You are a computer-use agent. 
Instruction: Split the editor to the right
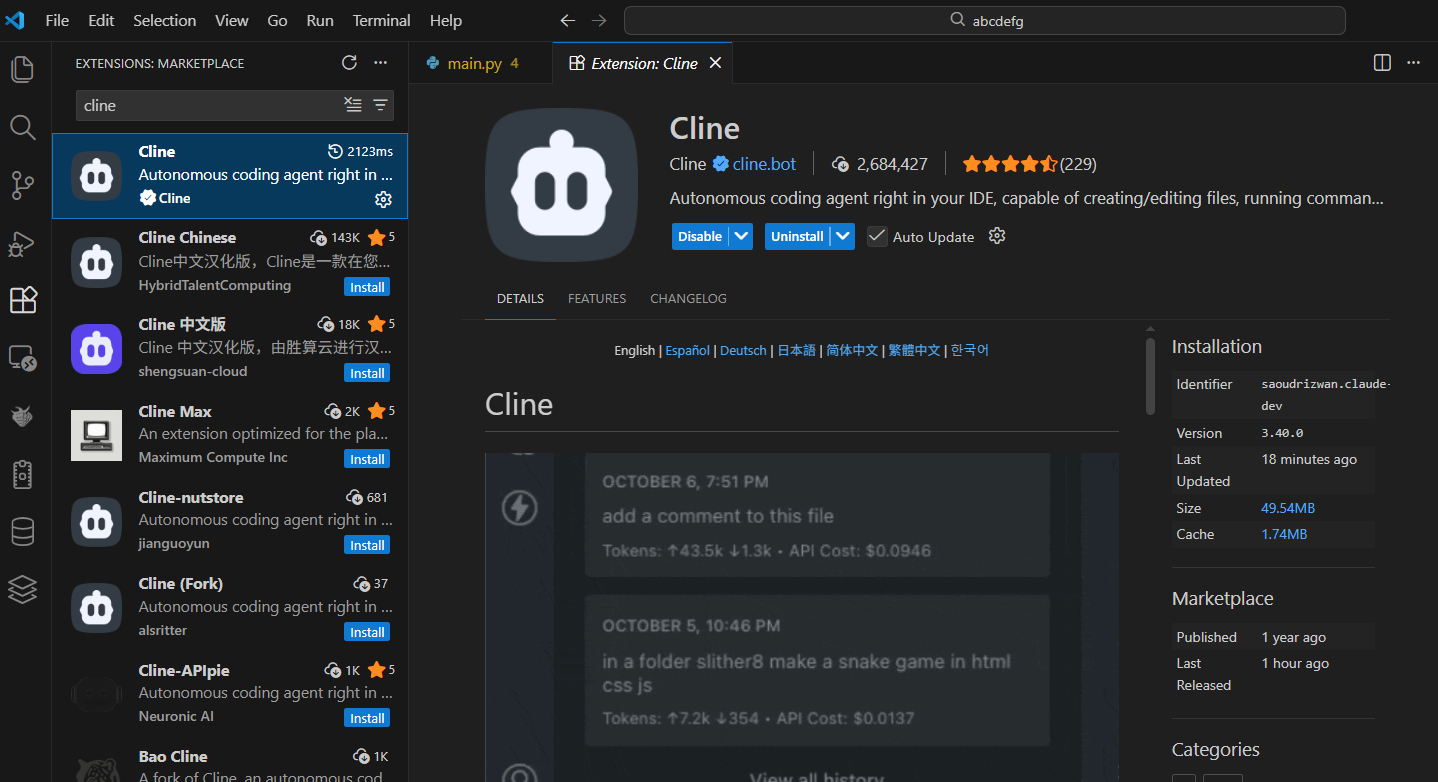pos(1382,63)
